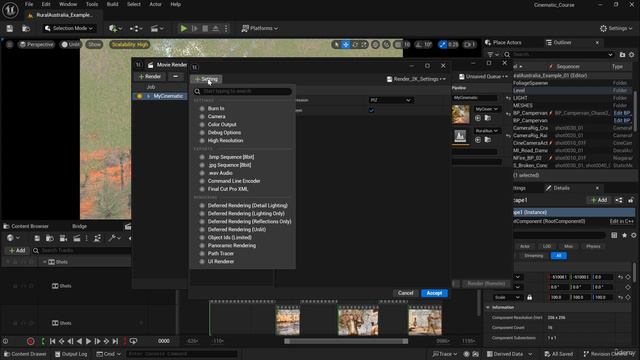Image resolution: width=640 pixels, height=360 pixels.
Task: Select .wav Audio export option
Action: (220, 173)
